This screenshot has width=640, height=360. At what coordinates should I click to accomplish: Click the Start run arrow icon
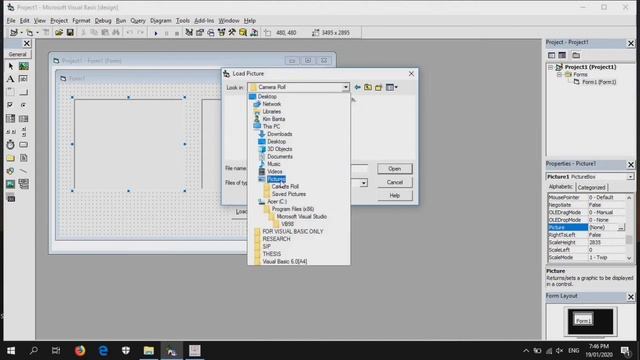(156, 33)
